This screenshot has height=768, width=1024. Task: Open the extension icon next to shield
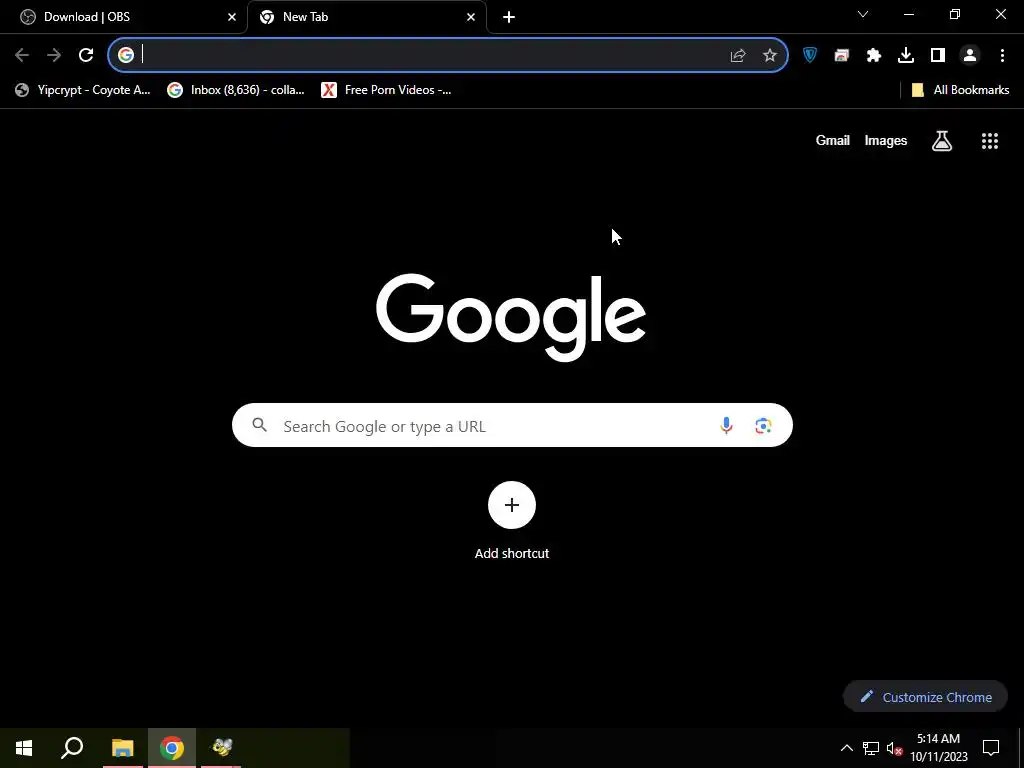(842, 56)
